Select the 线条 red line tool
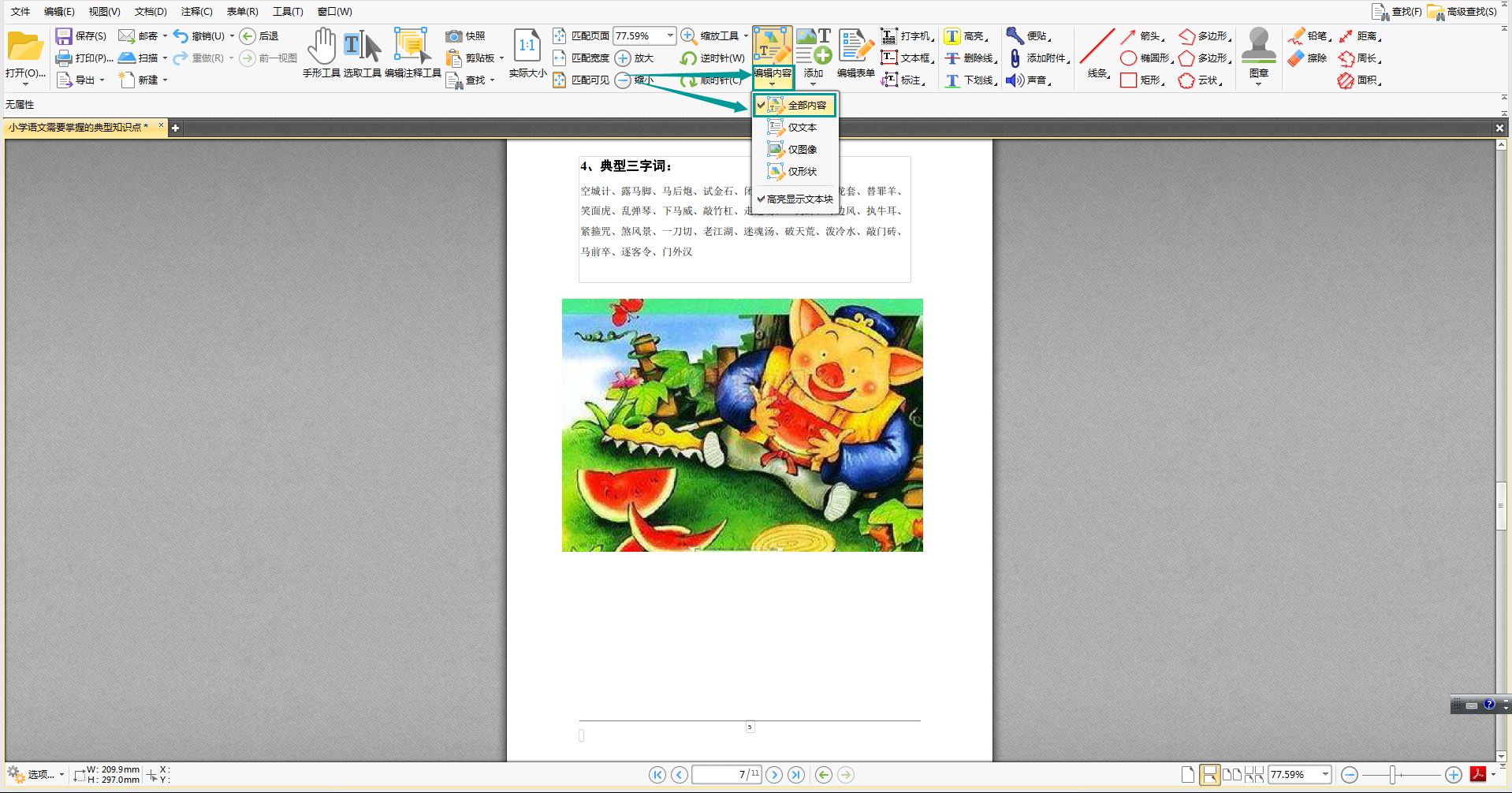The image size is (1512, 793). pos(1097,53)
